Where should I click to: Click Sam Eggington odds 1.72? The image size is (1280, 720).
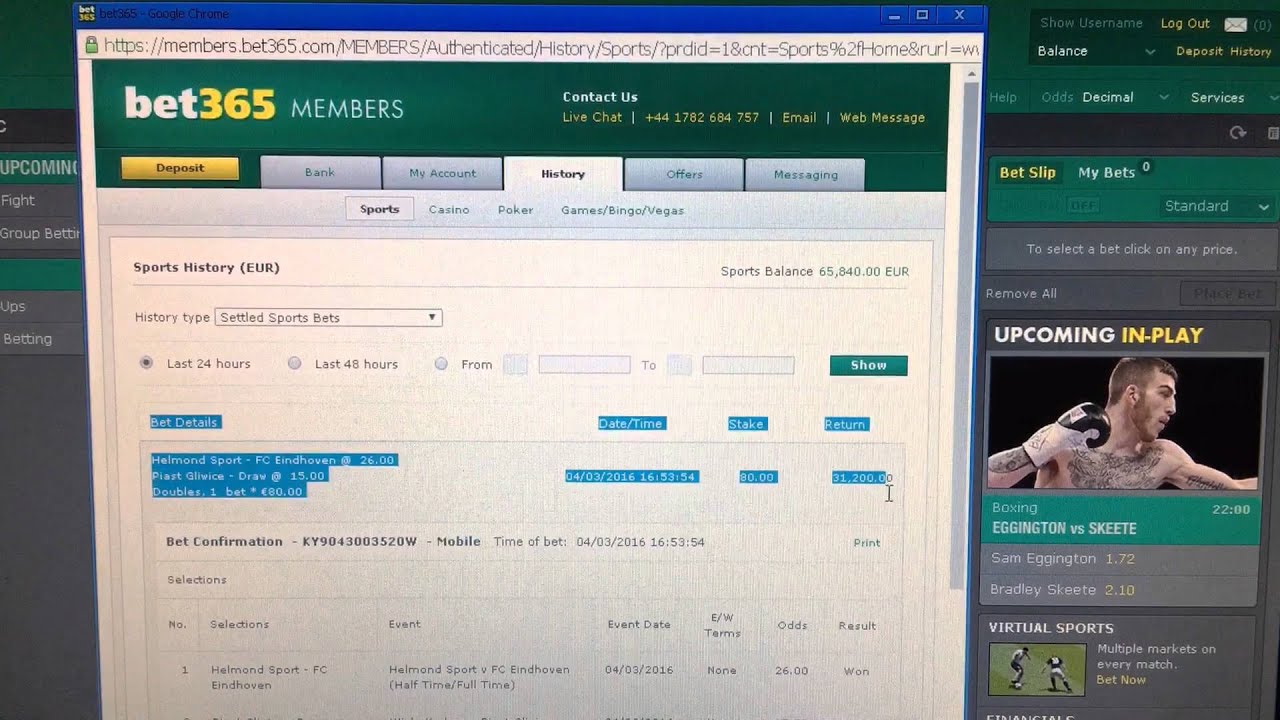point(1120,558)
